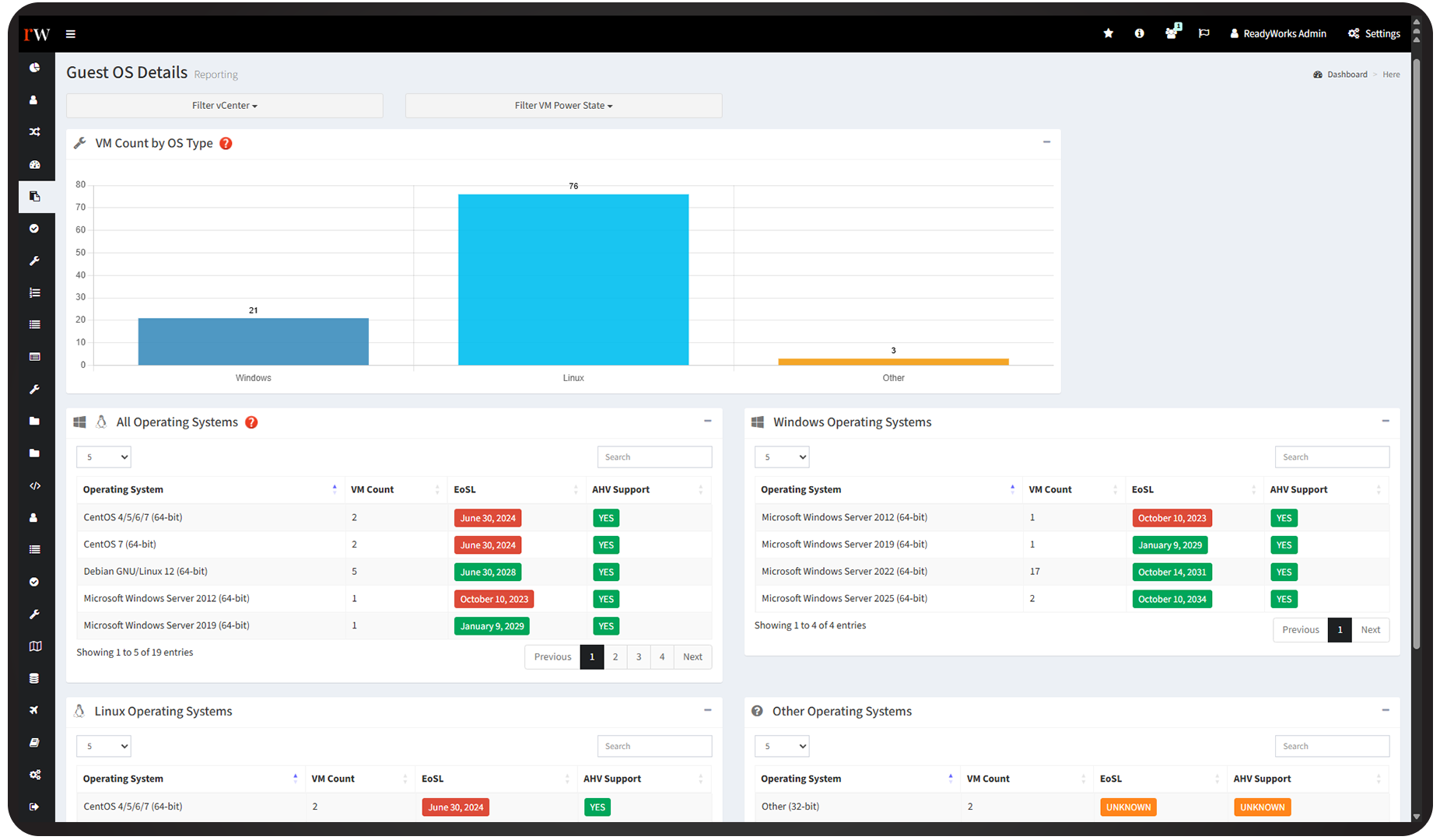Viewport: 1447px width, 840px height.
Task: Open the ReadyWorks Admin user menu
Action: 1277,33
